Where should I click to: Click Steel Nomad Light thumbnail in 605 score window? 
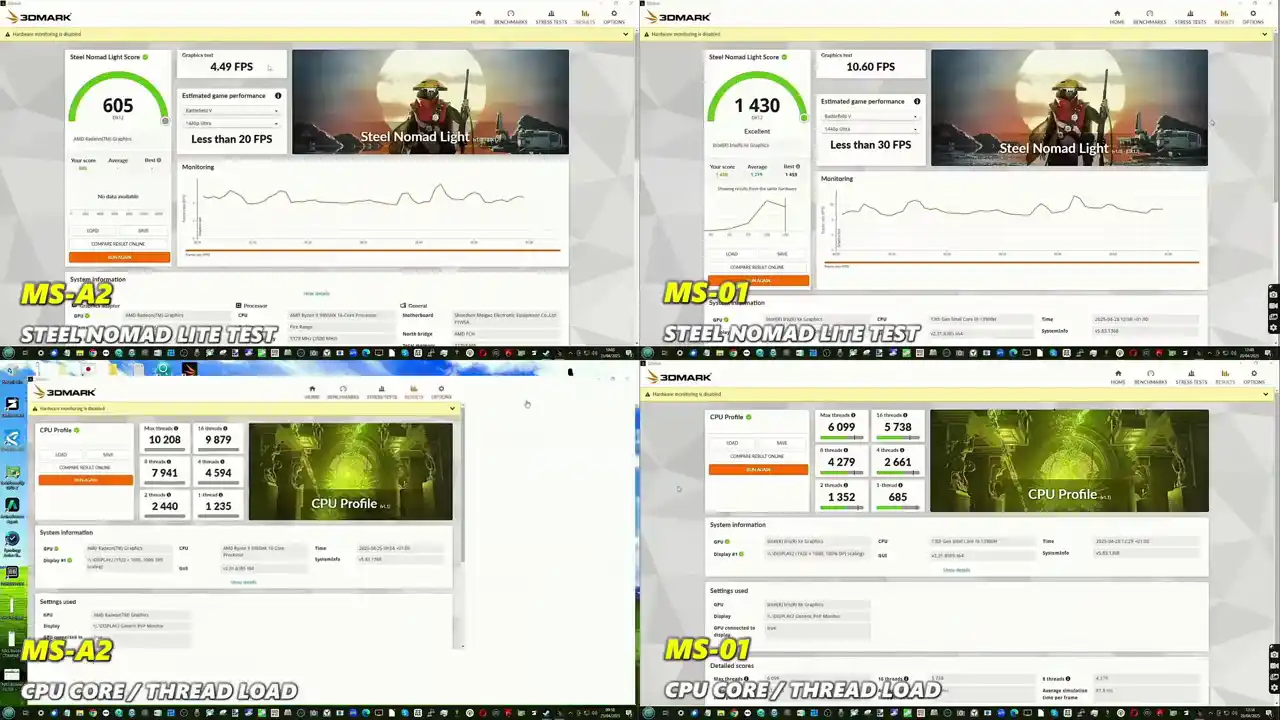[x=430, y=102]
